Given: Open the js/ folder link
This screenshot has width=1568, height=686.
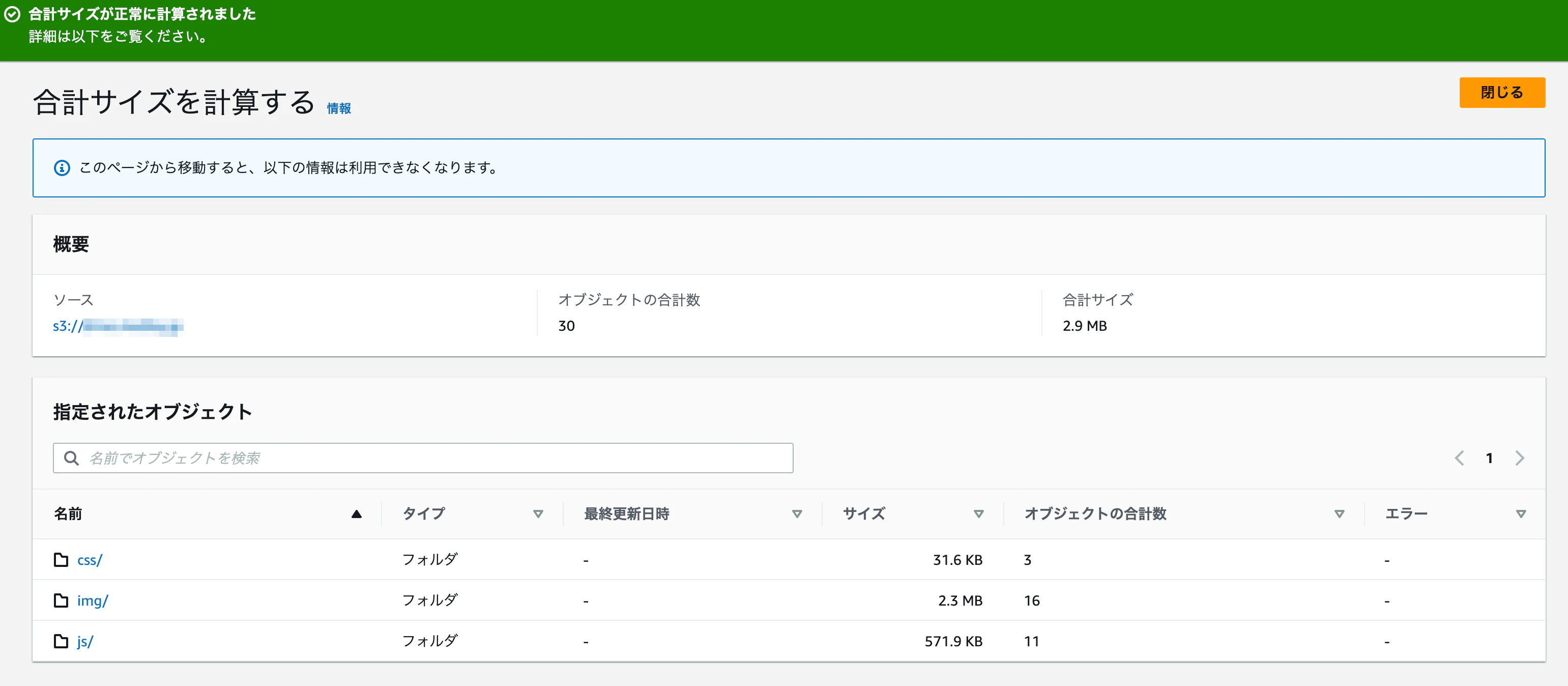Looking at the screenshot, I should [85, 642].
